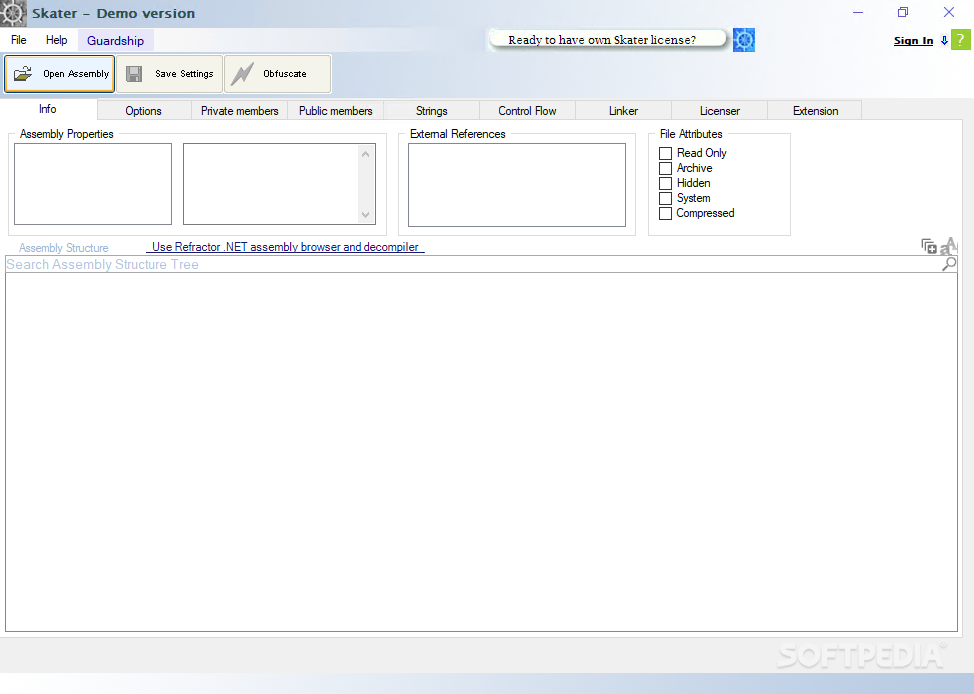Viewport: 974px width, 694px height.
Task: Click the Assembly Structure label
Action: (63, 248)
